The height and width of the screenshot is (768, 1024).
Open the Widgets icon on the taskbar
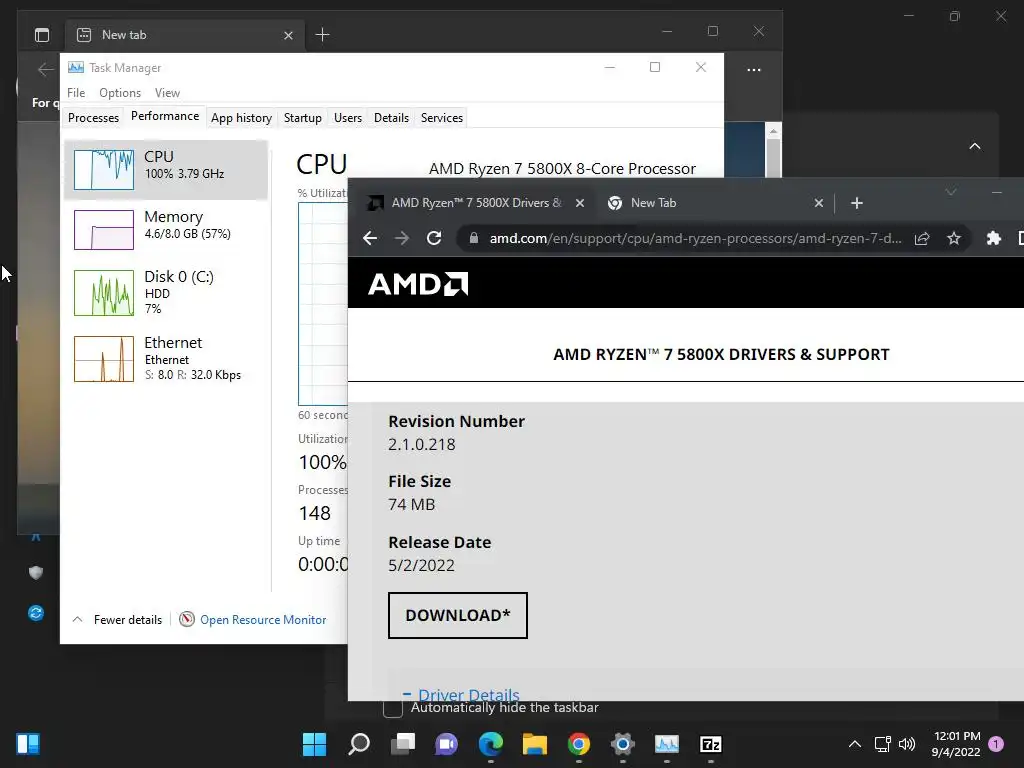click(28, 744)
